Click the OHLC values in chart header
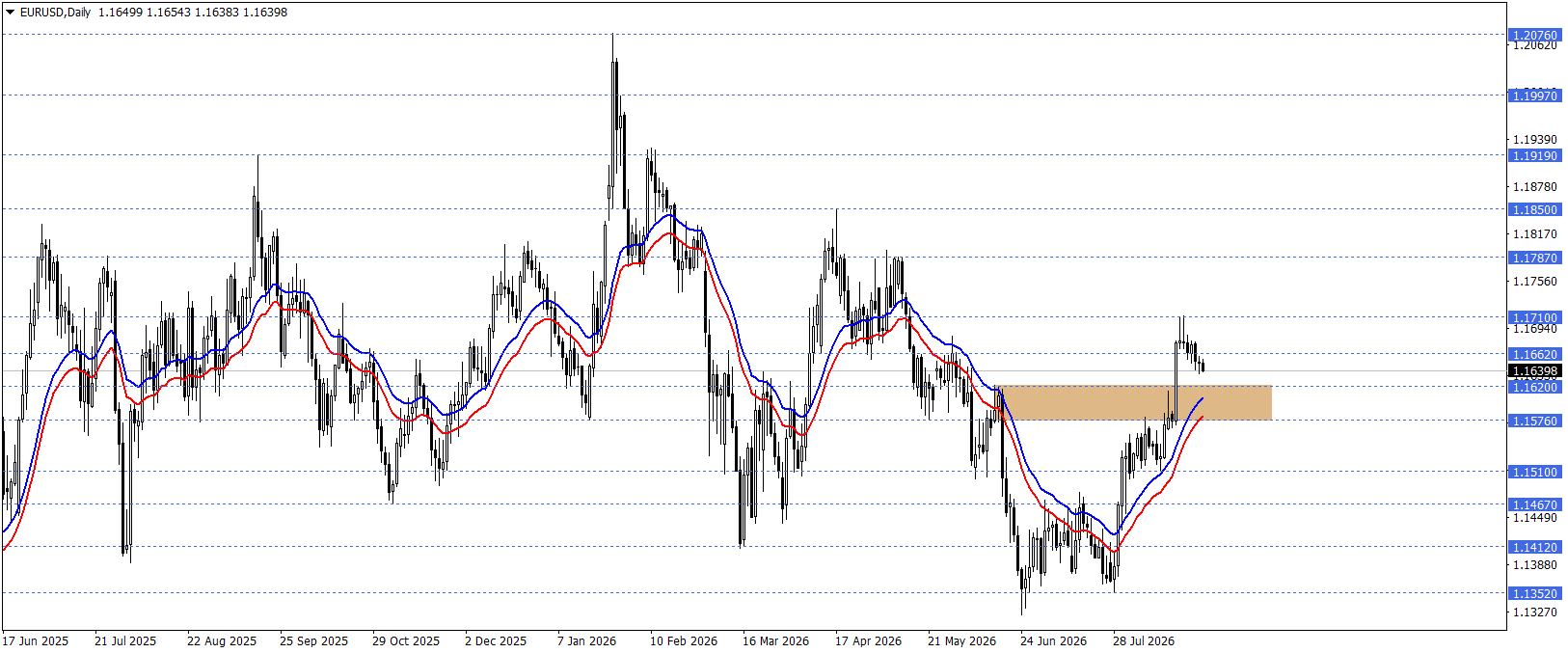The width and height of the screenshot is (1568, 653). (x=193, y=13)
